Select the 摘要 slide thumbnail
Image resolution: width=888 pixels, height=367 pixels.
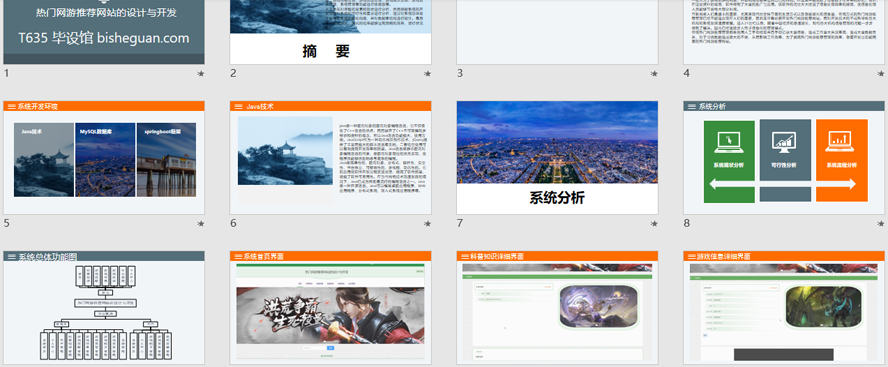pos(330,32)
